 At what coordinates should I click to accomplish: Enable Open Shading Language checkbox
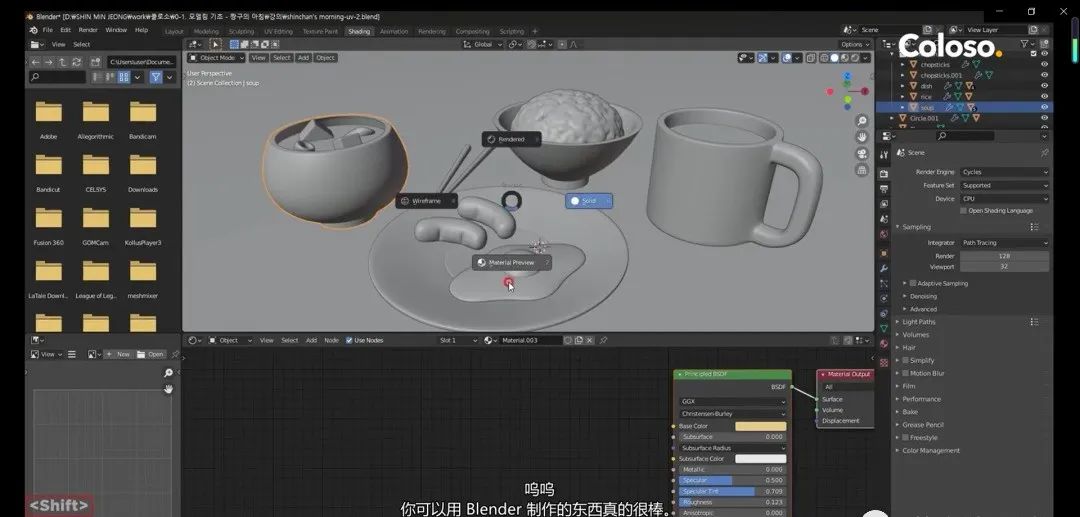[x=964, y=211]
